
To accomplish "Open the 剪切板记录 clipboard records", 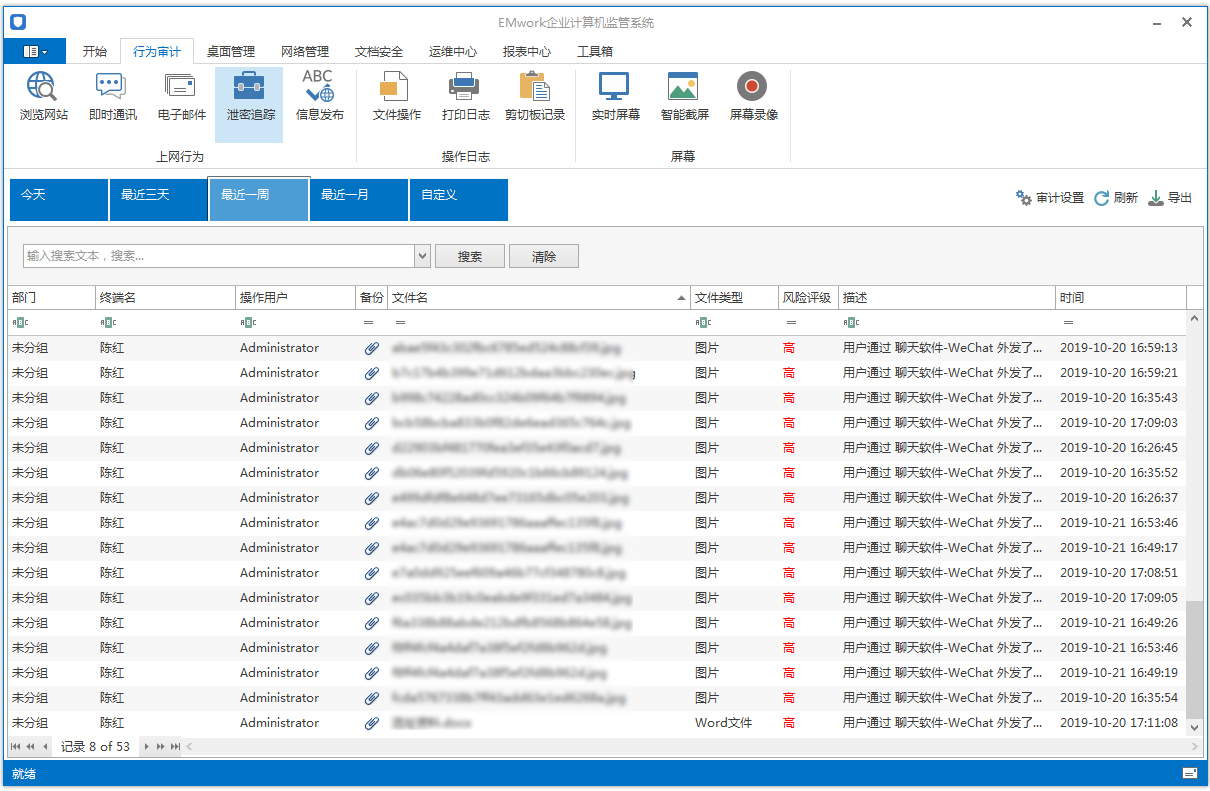I will pyautogui.click(x=535, y=98).
